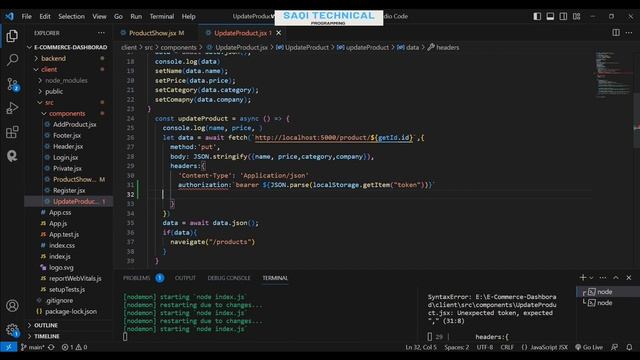Screen dimensions: 640x360
Task: Synchronize changes icon in status bar
Action: pyautogui.click(x=51, y=347)
